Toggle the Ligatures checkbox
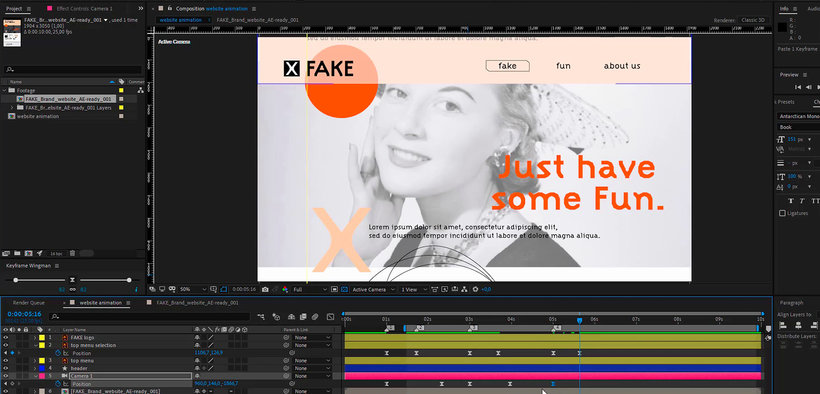Viewport: 820px width, 394px height. pos(782,213)
